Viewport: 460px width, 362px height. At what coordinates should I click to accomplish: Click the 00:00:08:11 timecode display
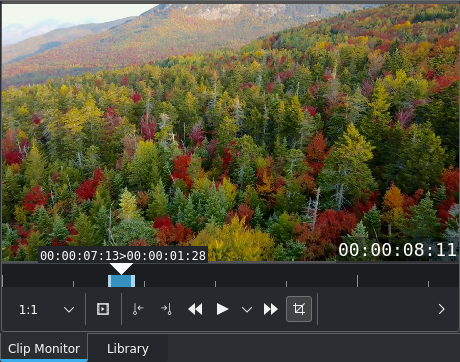[x=397, y=250]
